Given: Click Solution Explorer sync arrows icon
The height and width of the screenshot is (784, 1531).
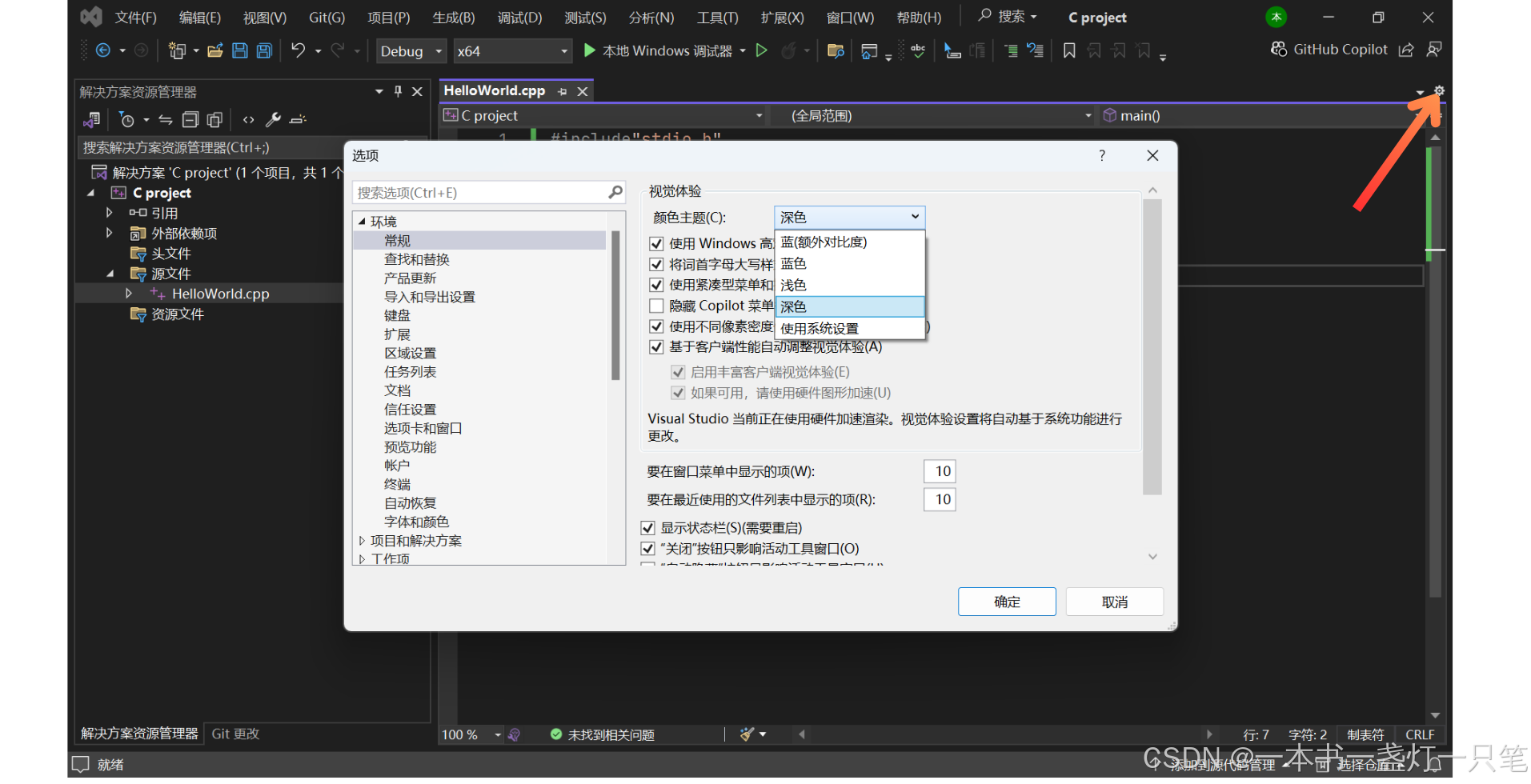Looking at the screenshot, I should point(166,120).
